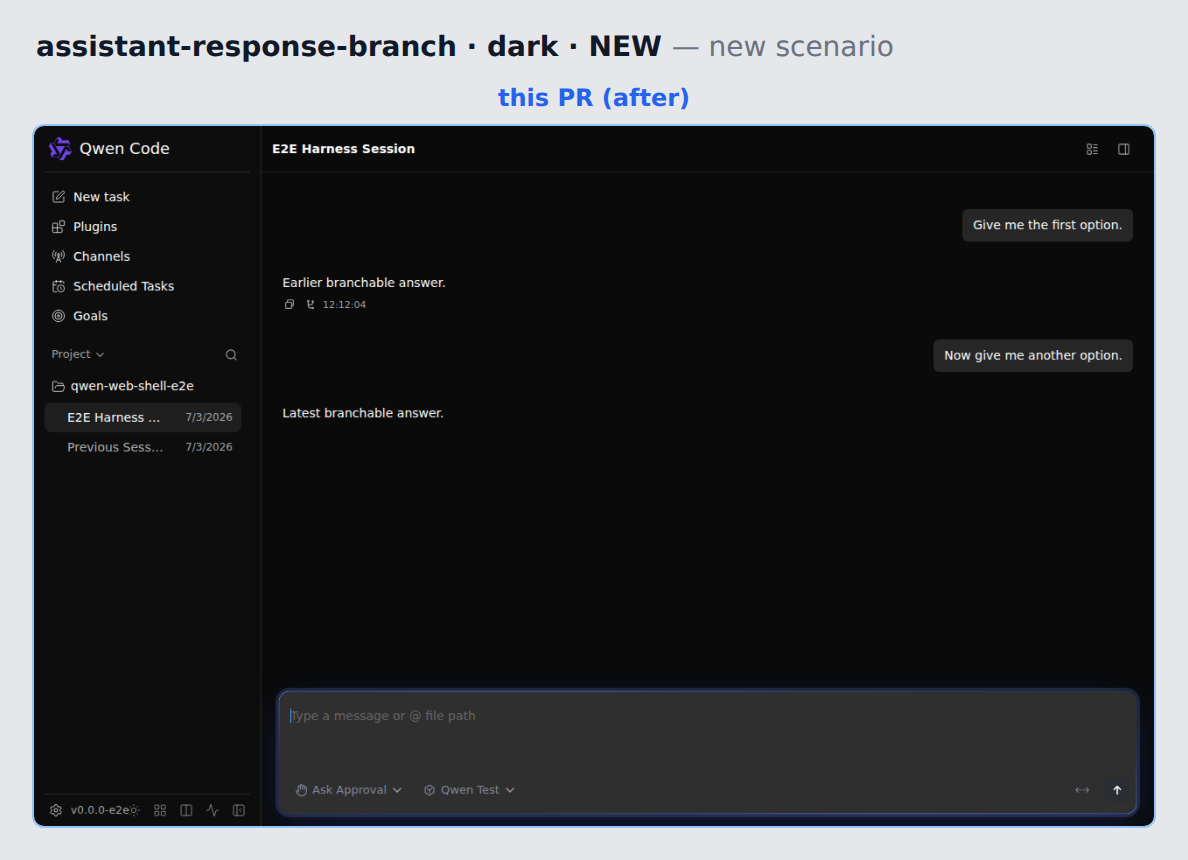Click the 12:12:04 timestamp
The height and width of the screenshot is (860, 1188).
(344, 305)
